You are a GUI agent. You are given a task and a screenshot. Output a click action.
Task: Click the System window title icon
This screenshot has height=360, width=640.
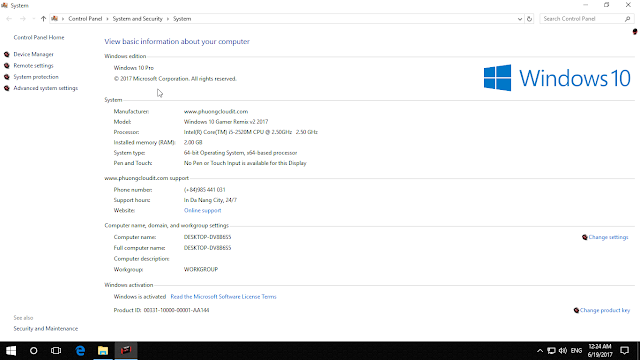[4, 5]
